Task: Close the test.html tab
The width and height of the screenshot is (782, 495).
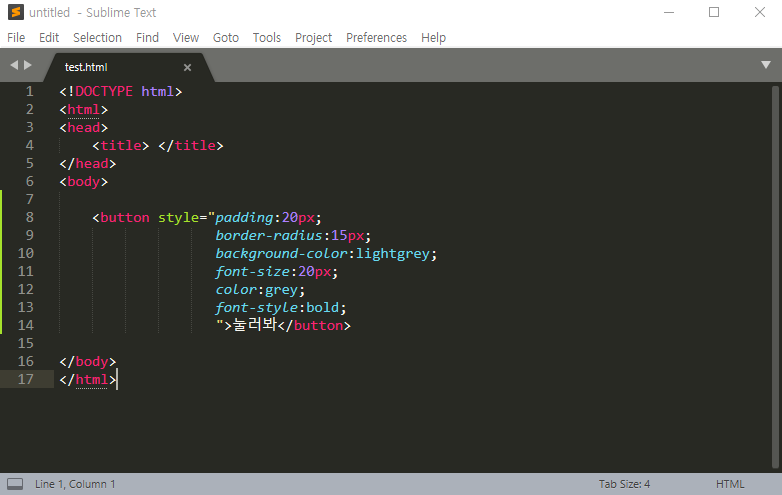Action: pyautogui.click(x=187, y=67)
